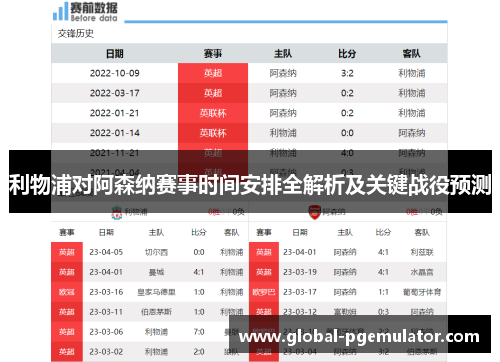
Task: Click 曼城 in the Liverpool recent matches
Action: click(156, 272)
